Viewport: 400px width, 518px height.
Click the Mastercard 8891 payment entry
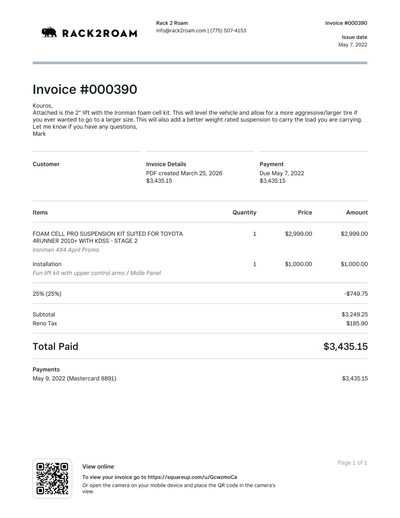tap(74, 378)
